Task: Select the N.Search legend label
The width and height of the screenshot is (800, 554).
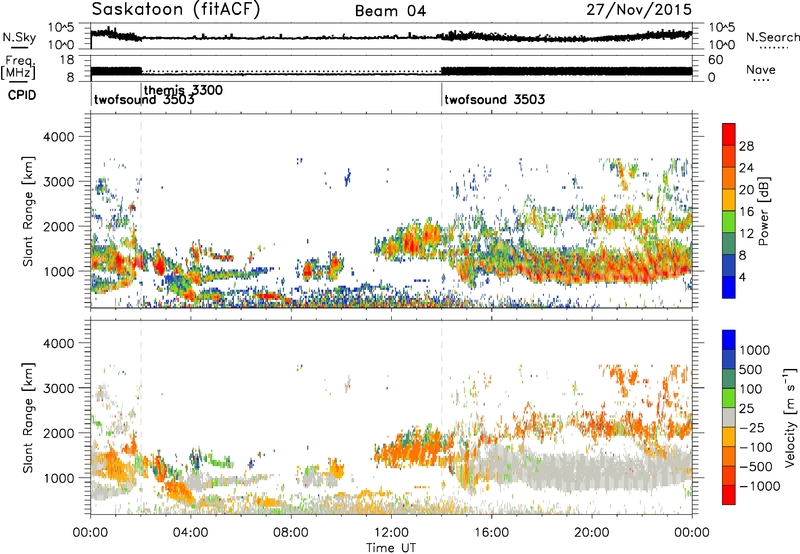Action: (x=773, y=37)
